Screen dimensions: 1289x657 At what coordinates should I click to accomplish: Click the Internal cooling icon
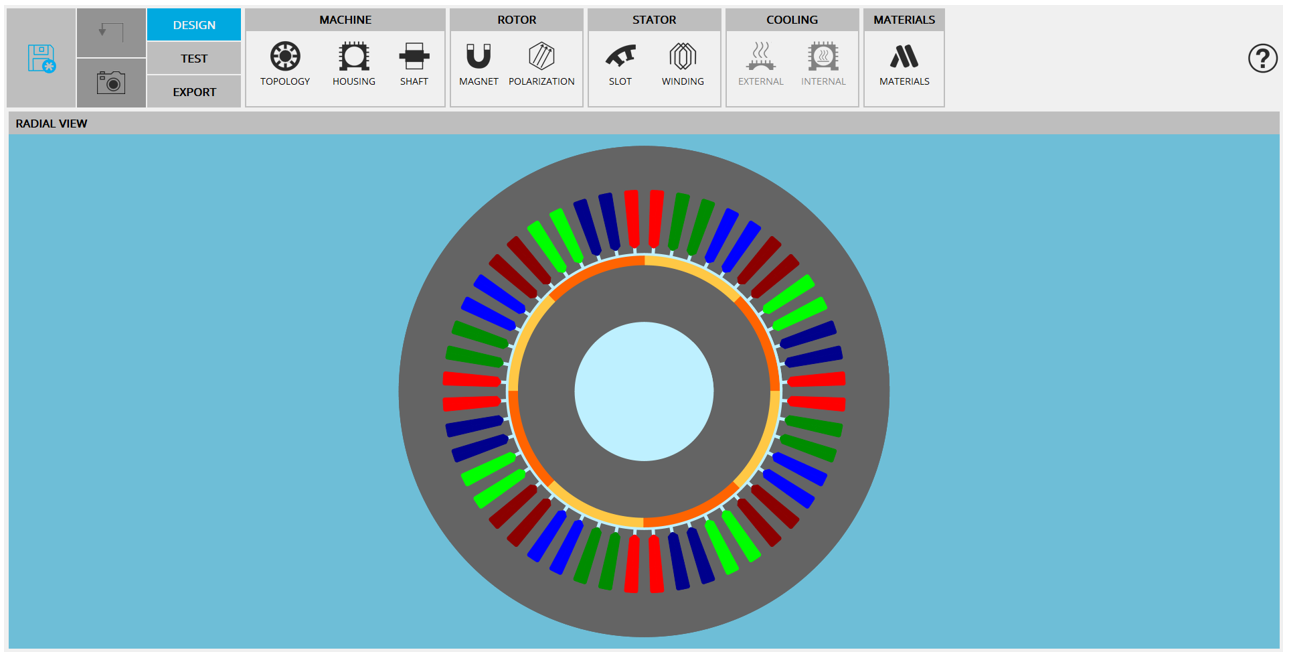[823, 63]
